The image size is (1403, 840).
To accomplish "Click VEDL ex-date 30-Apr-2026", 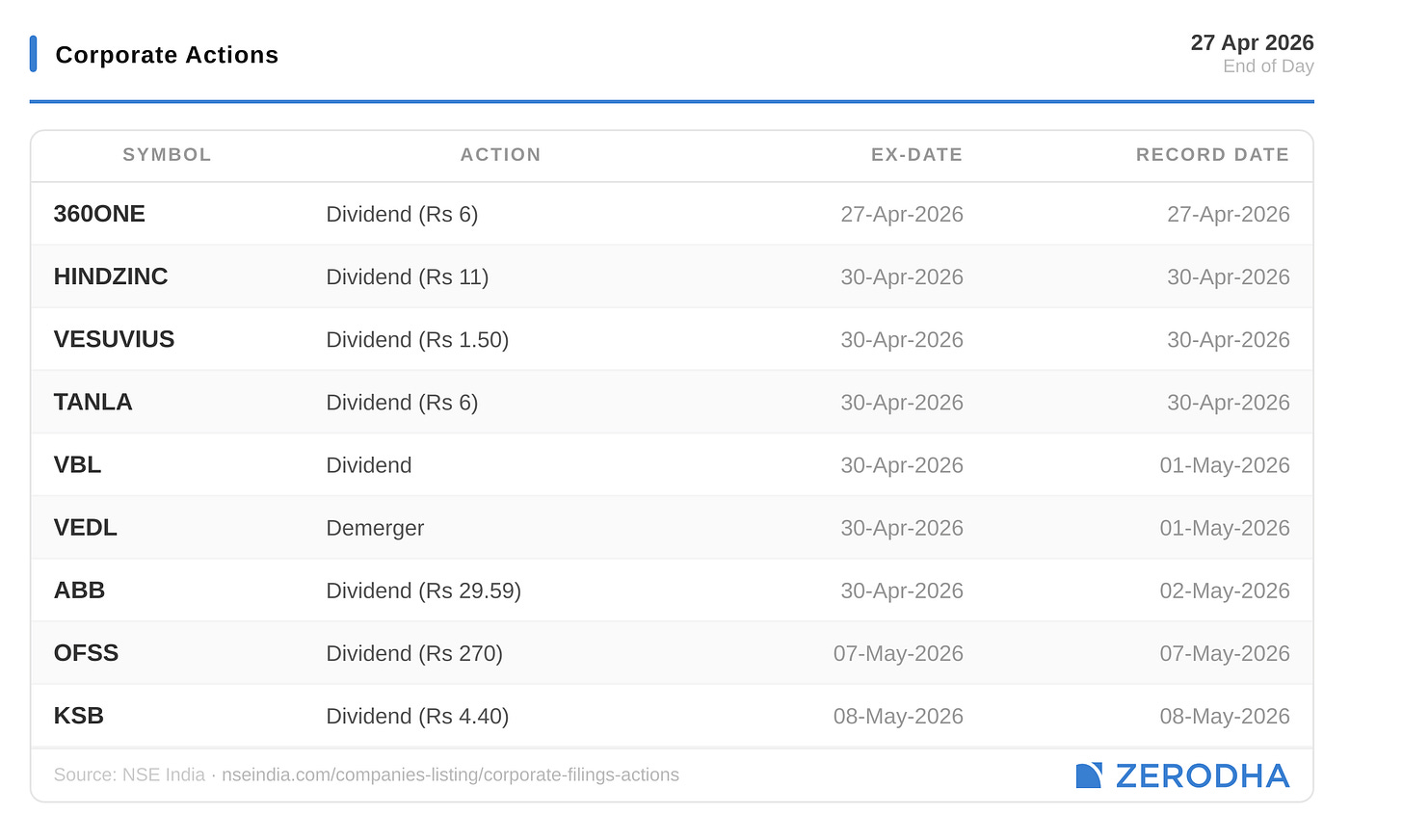I will click(902, 528).
